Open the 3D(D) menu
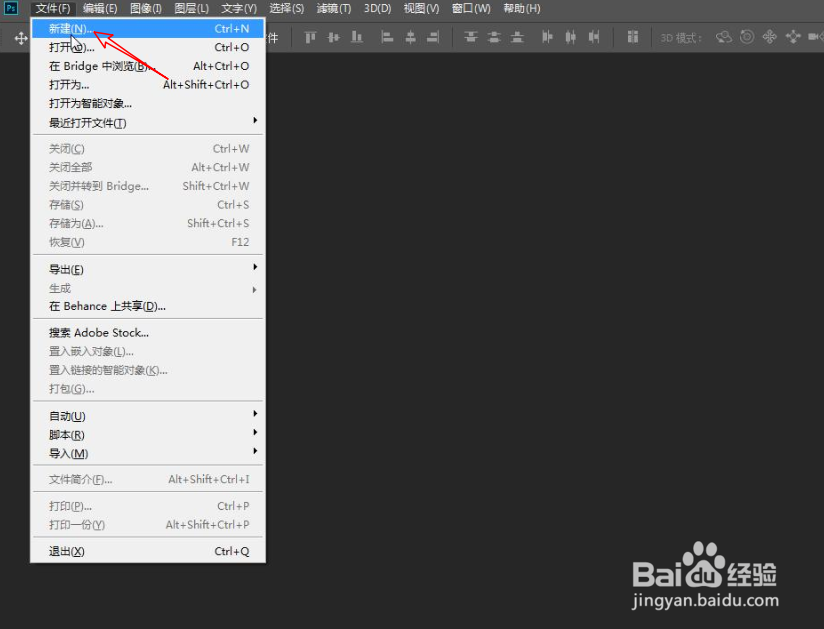The image size is (824, 629). pyautogui.click(x=377, y=8)
